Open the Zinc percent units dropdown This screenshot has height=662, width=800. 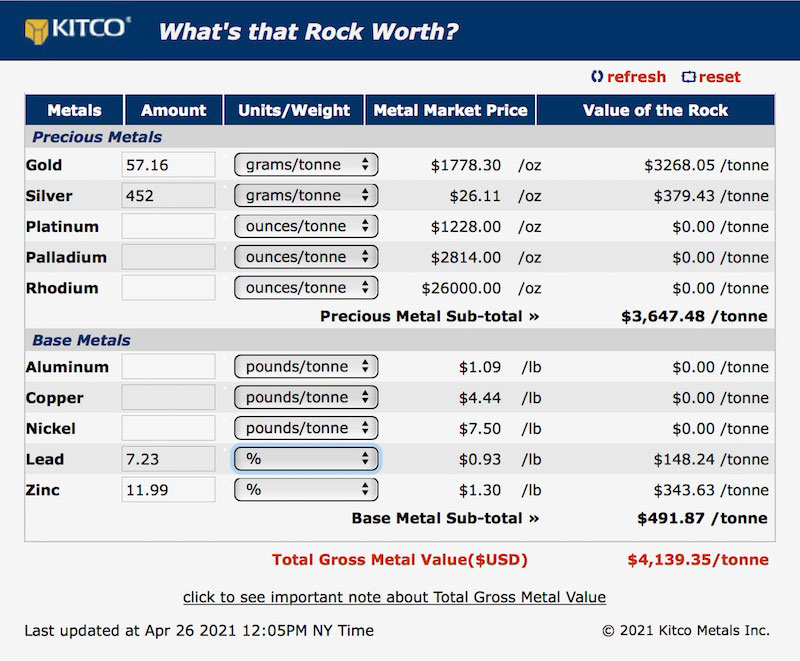(x=306, y=490)
